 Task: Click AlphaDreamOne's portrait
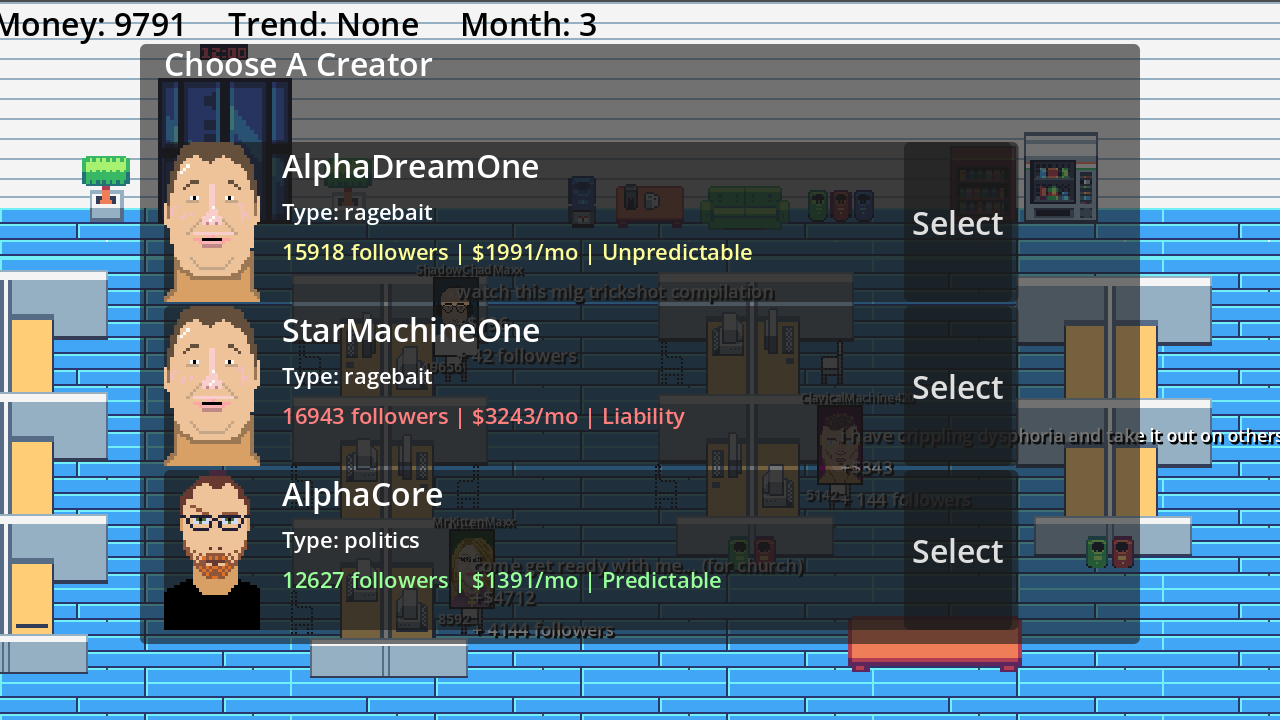(x=212, y=222)
